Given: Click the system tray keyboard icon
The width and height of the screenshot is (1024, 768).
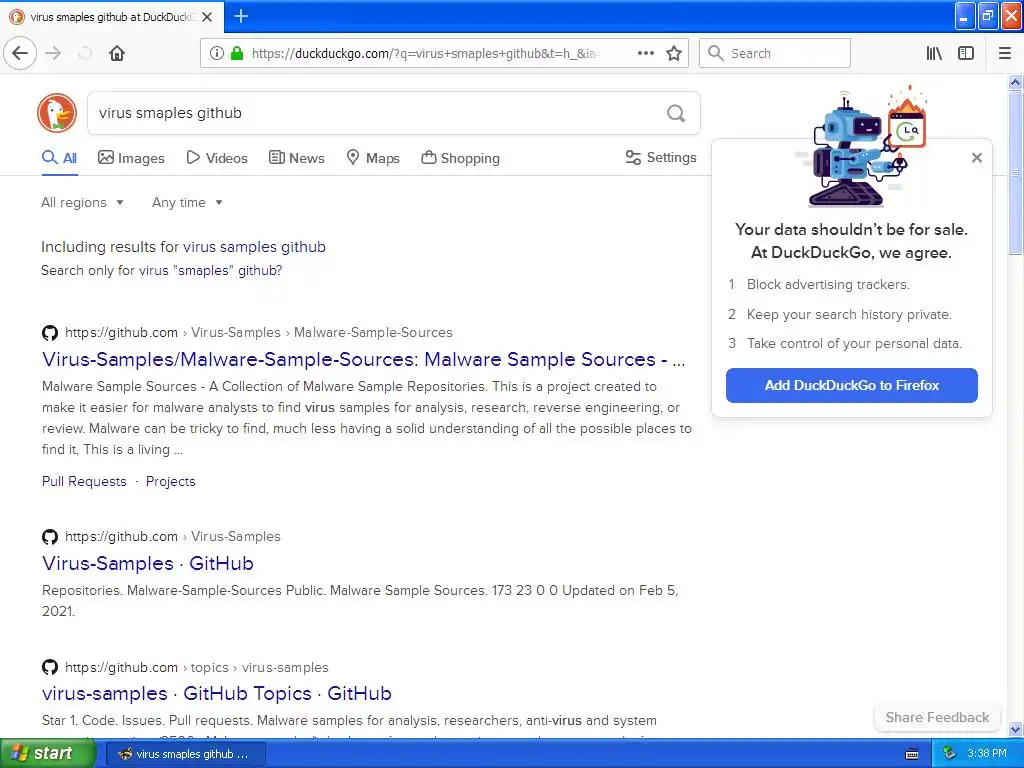Looking at the screenshot, I should coord(912,754).
